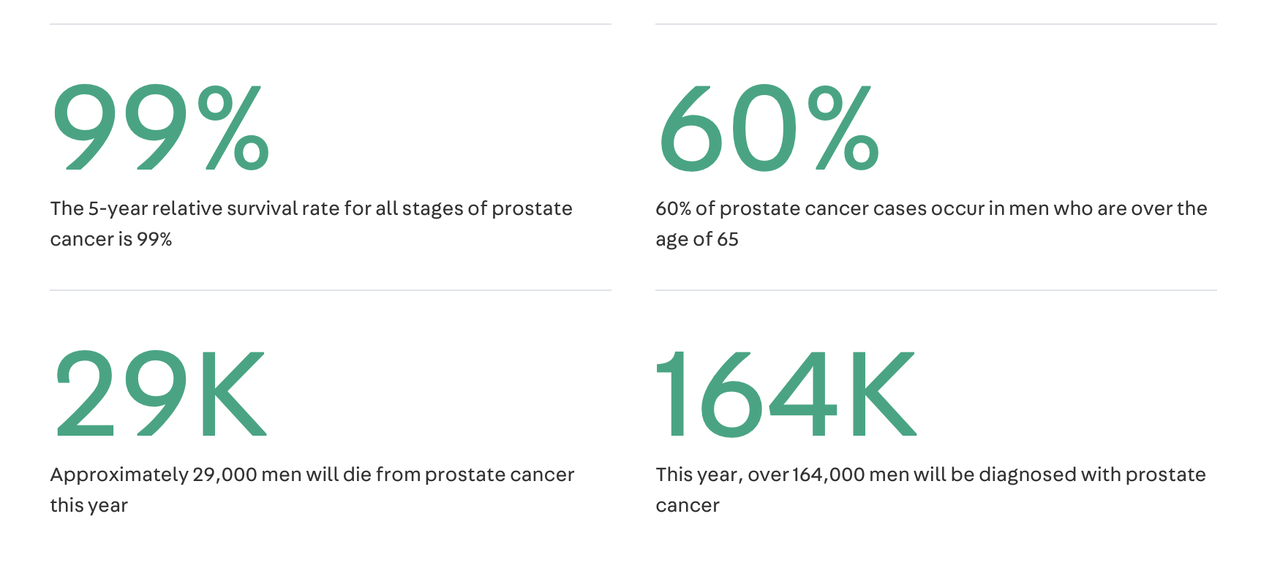Click 'this year' below the 29K description
Image resolution: width=1280 pixels, height=579 pixels.
[89, 506]
